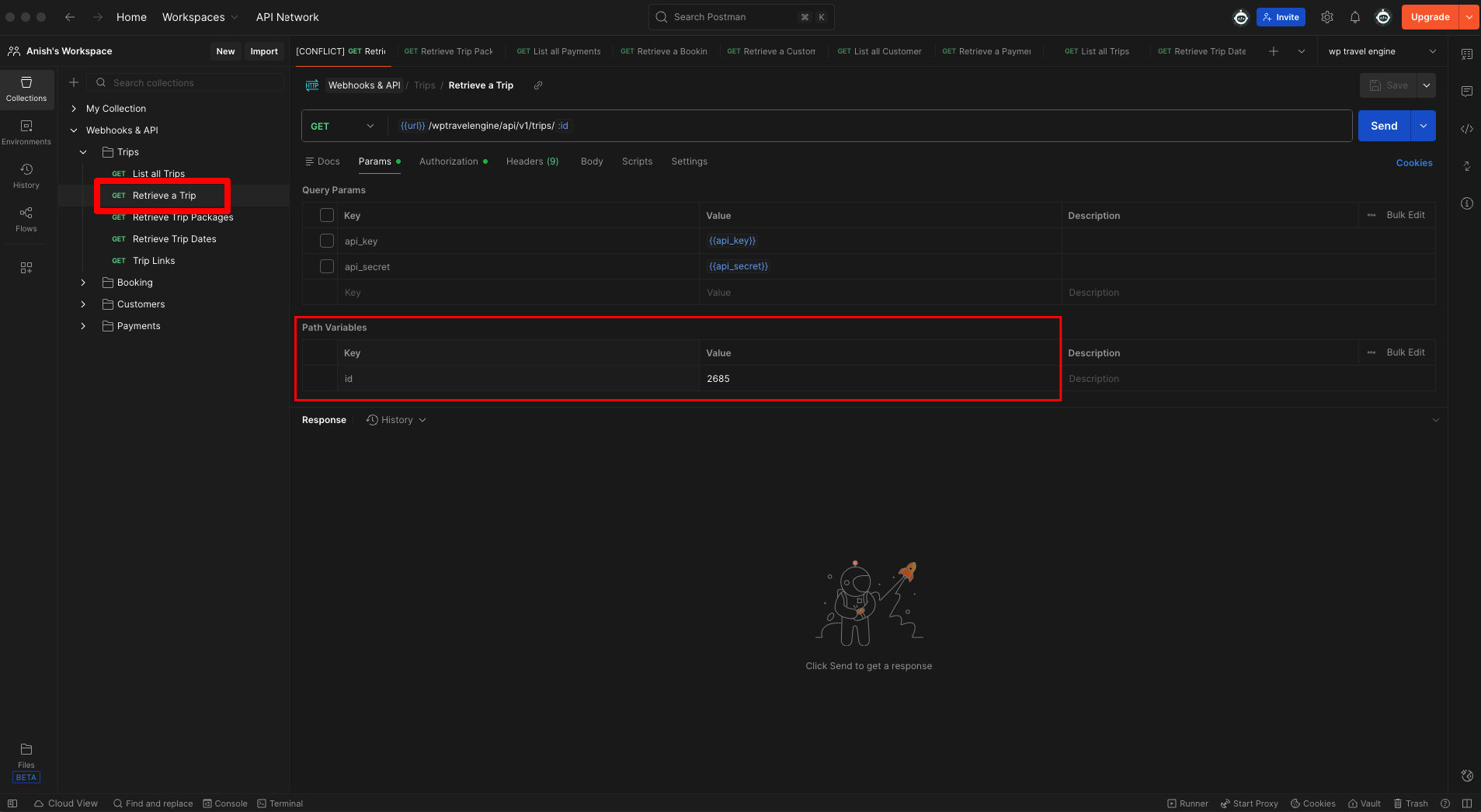Viewport: 1481px width, 812px height.
Task: Enable the api_key query param checkbox
Action: pyautogui.click(x=327, y=241)
